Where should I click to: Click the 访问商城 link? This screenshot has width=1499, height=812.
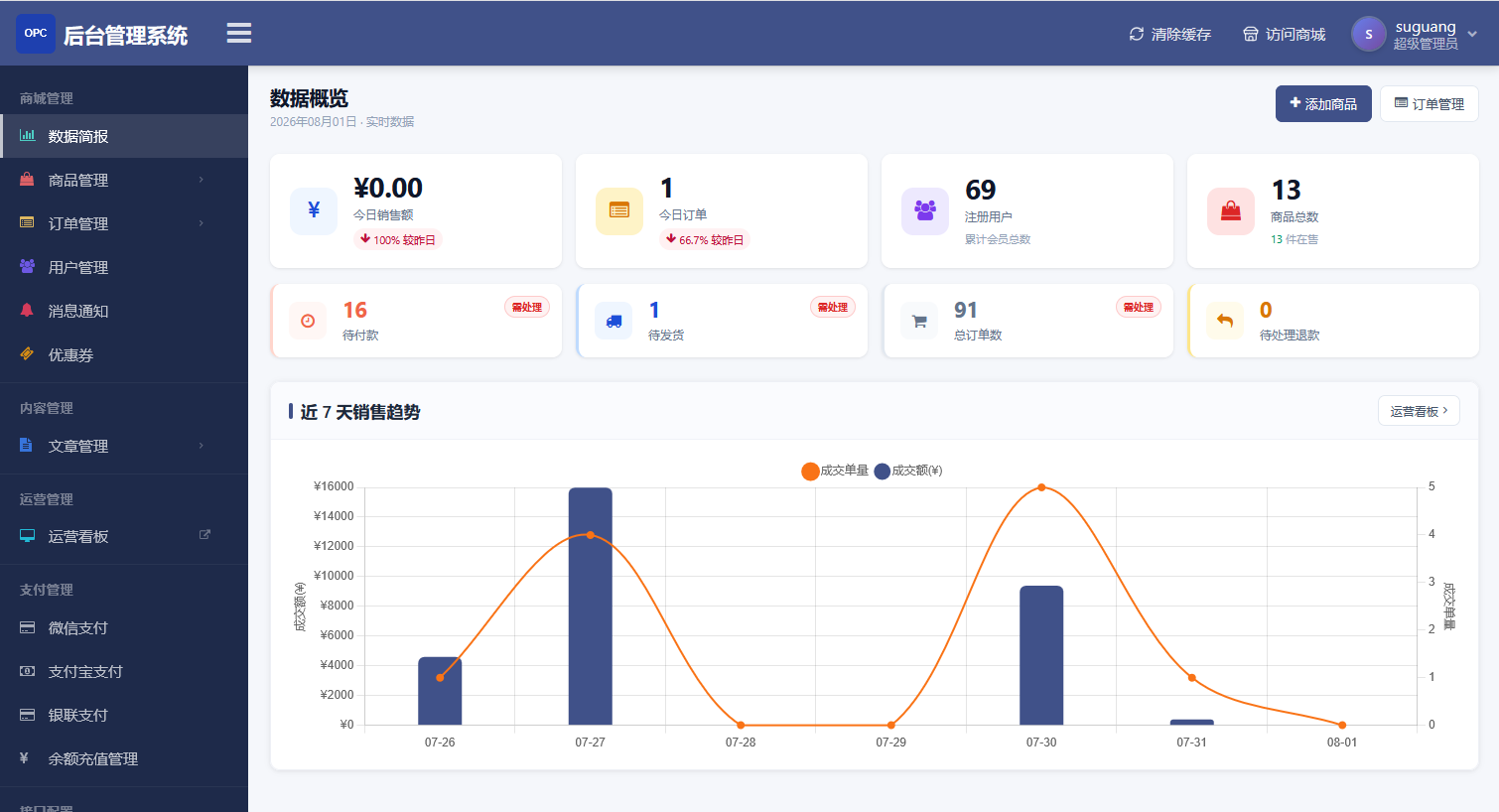pos(1285,34)
